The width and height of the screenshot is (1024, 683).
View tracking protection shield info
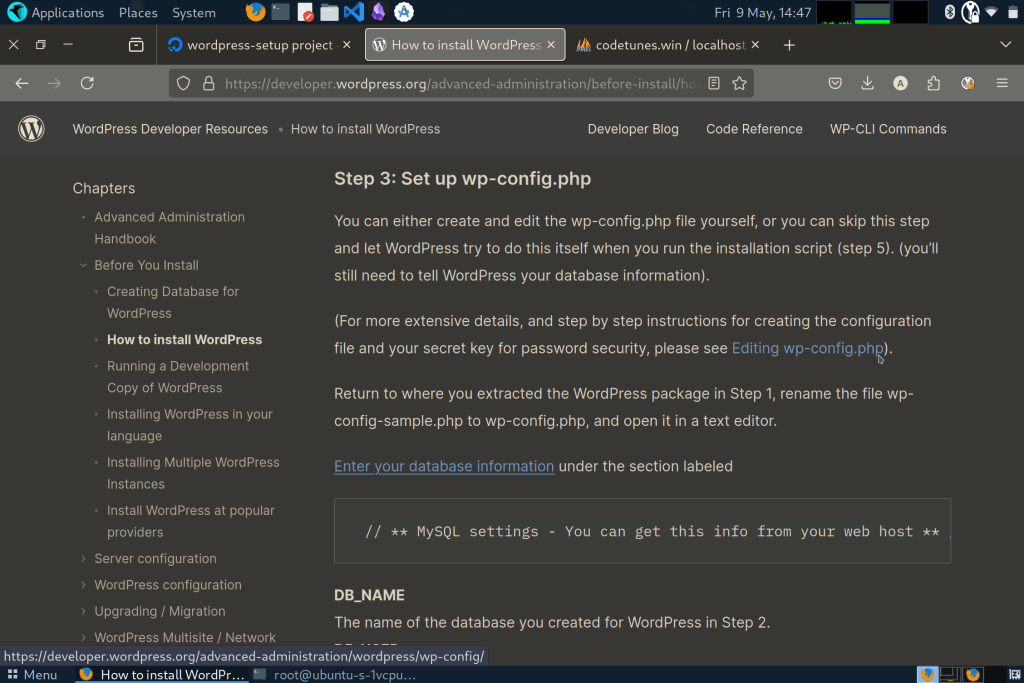[x=184, y=84]
